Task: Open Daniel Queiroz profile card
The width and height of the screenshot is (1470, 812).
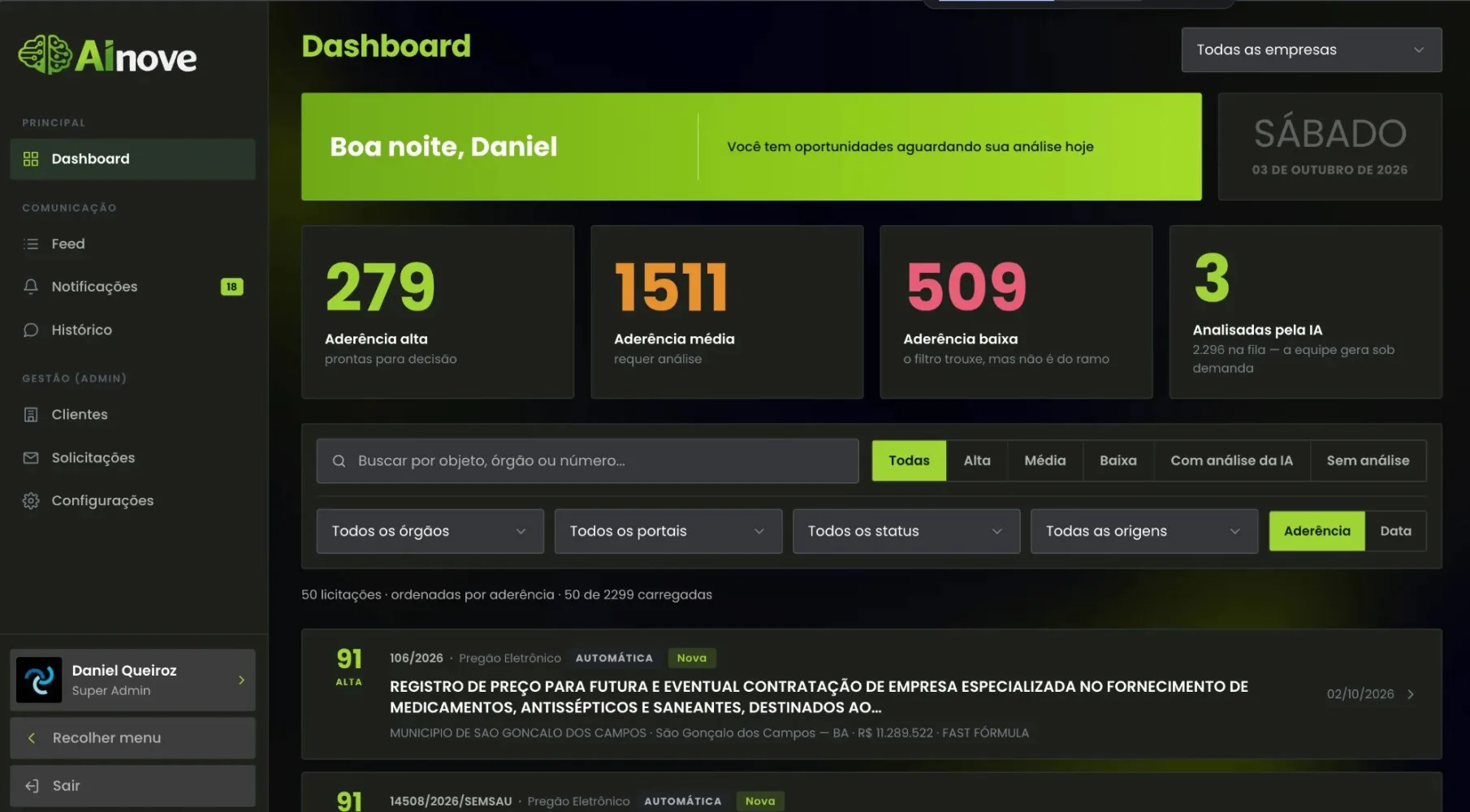Action: [132, 680]
